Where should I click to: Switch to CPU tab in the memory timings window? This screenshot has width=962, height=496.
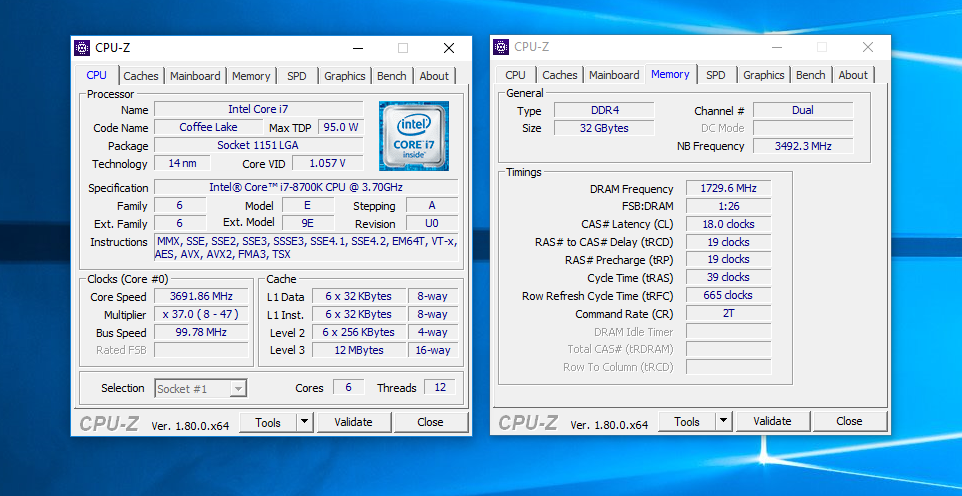pos(515,75)
